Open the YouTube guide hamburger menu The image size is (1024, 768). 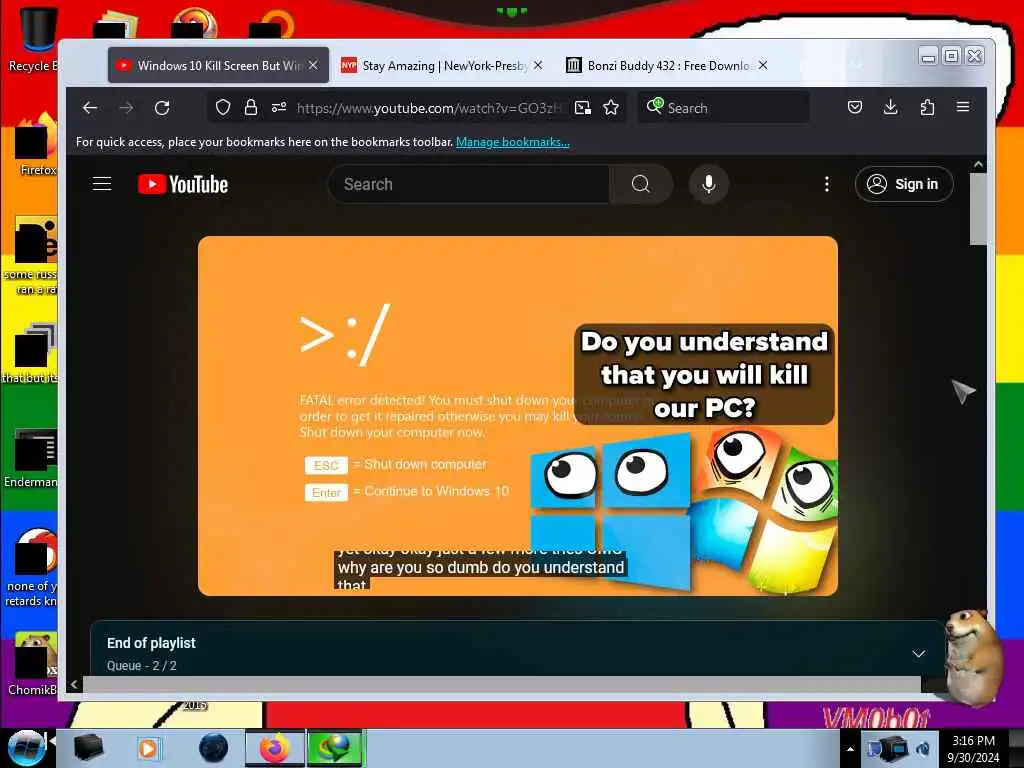pos(102,184)
